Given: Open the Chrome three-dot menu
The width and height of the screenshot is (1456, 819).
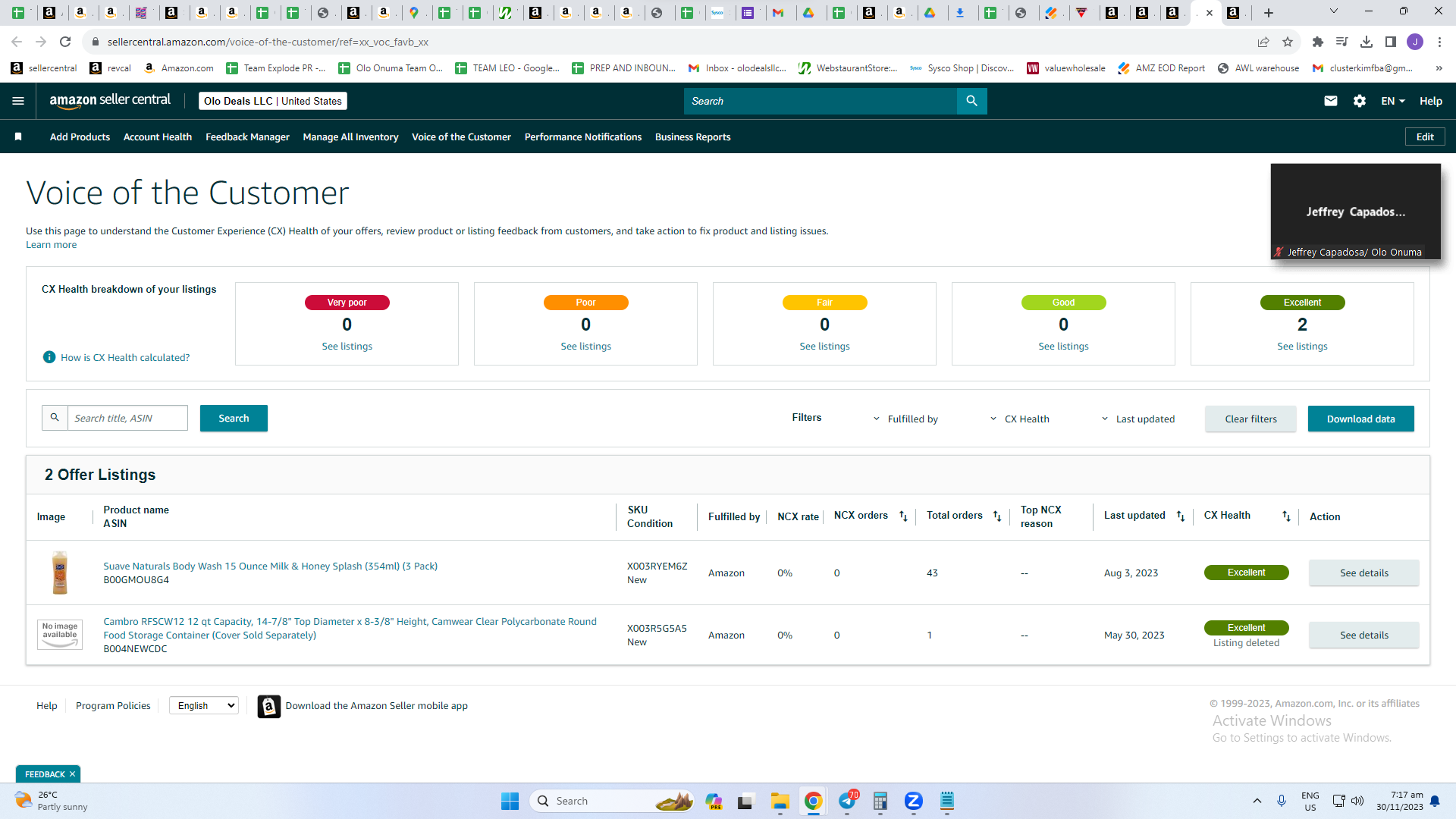Looking at the screenshot, I should pyautogui.click(x=1439, y=42).
